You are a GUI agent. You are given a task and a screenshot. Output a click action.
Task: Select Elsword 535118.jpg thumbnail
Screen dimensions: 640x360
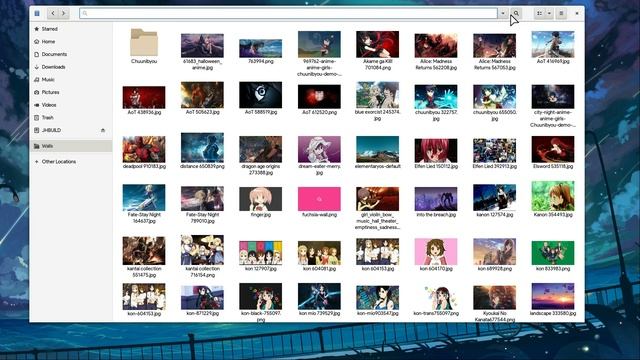(x=553, y=149)
